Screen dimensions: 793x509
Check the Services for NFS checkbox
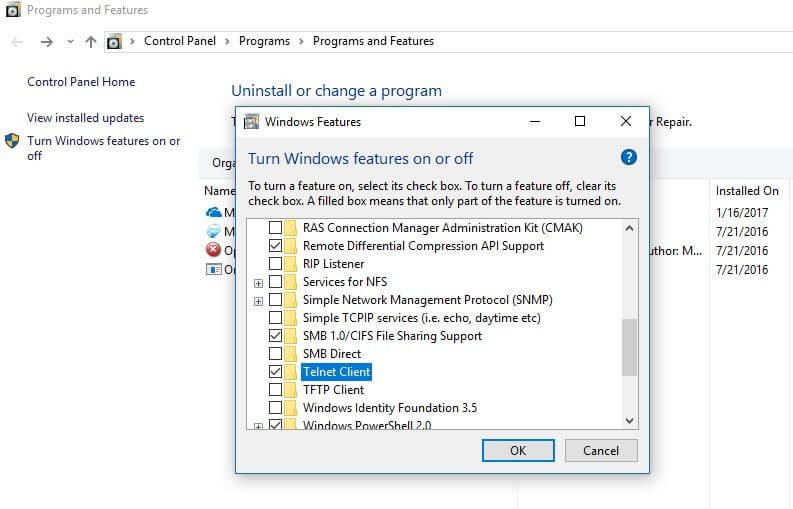(x=275, y=282)
